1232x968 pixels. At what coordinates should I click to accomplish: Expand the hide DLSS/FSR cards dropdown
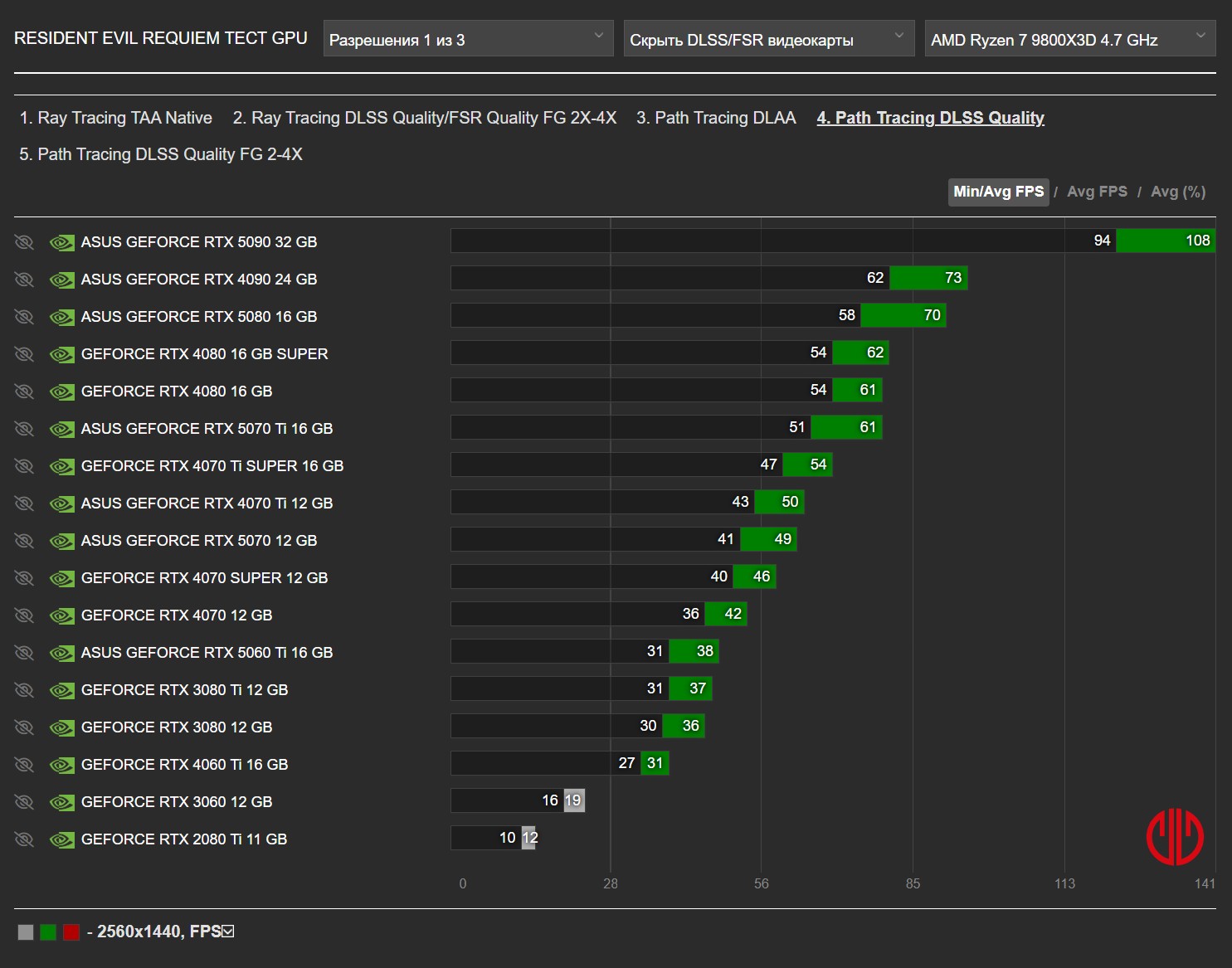768,39
